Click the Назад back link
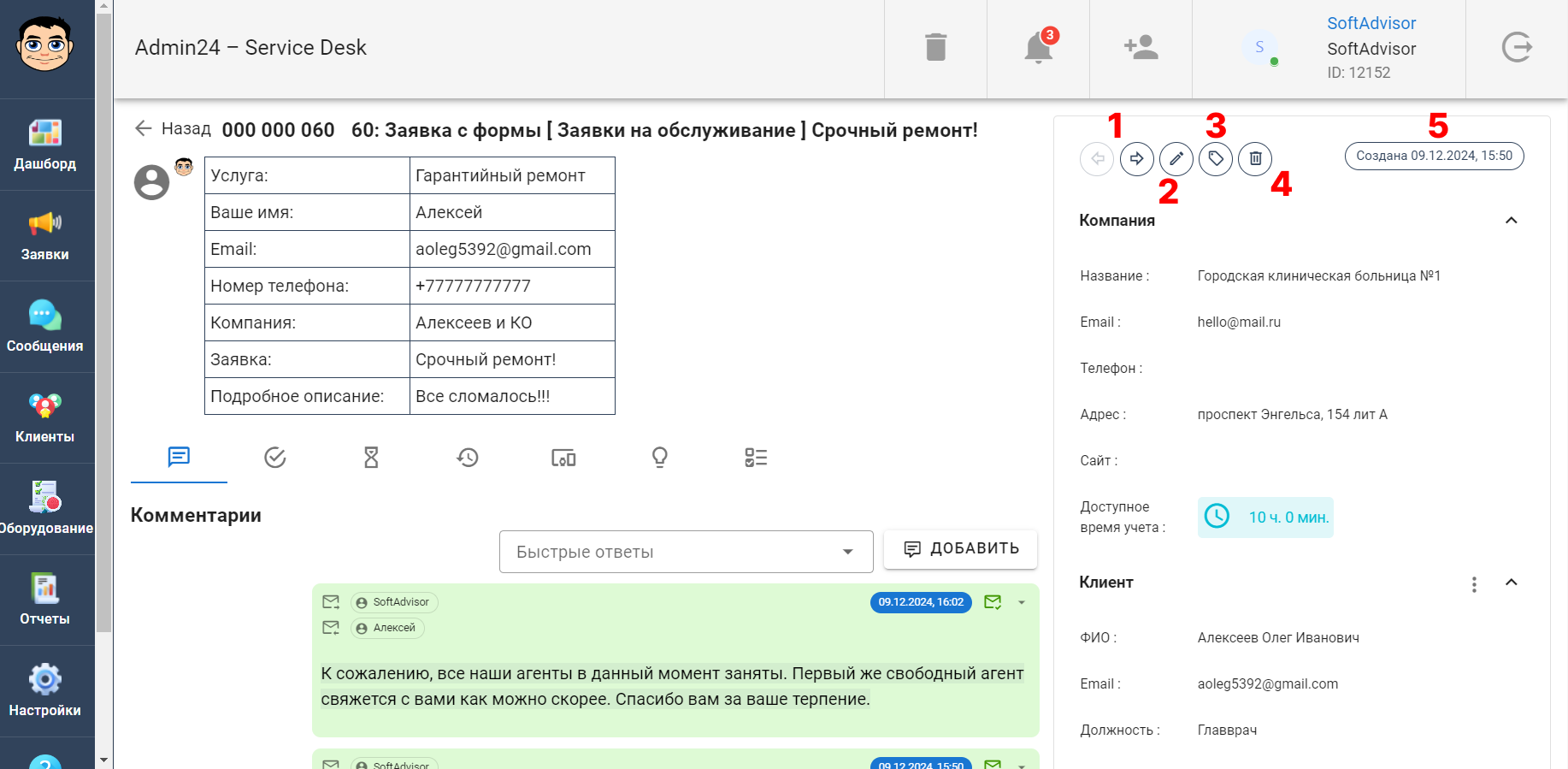The width and height of the screenshot is (1568, 769). pyautogui.click(x=174, y=129)
